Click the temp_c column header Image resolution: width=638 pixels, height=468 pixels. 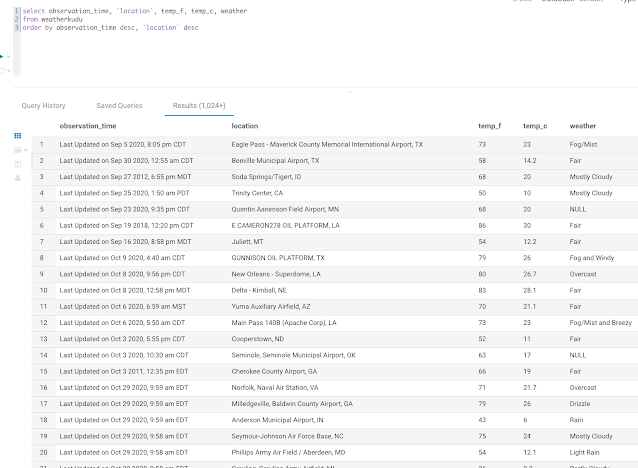pyautogui.click(x=536, y=126)
